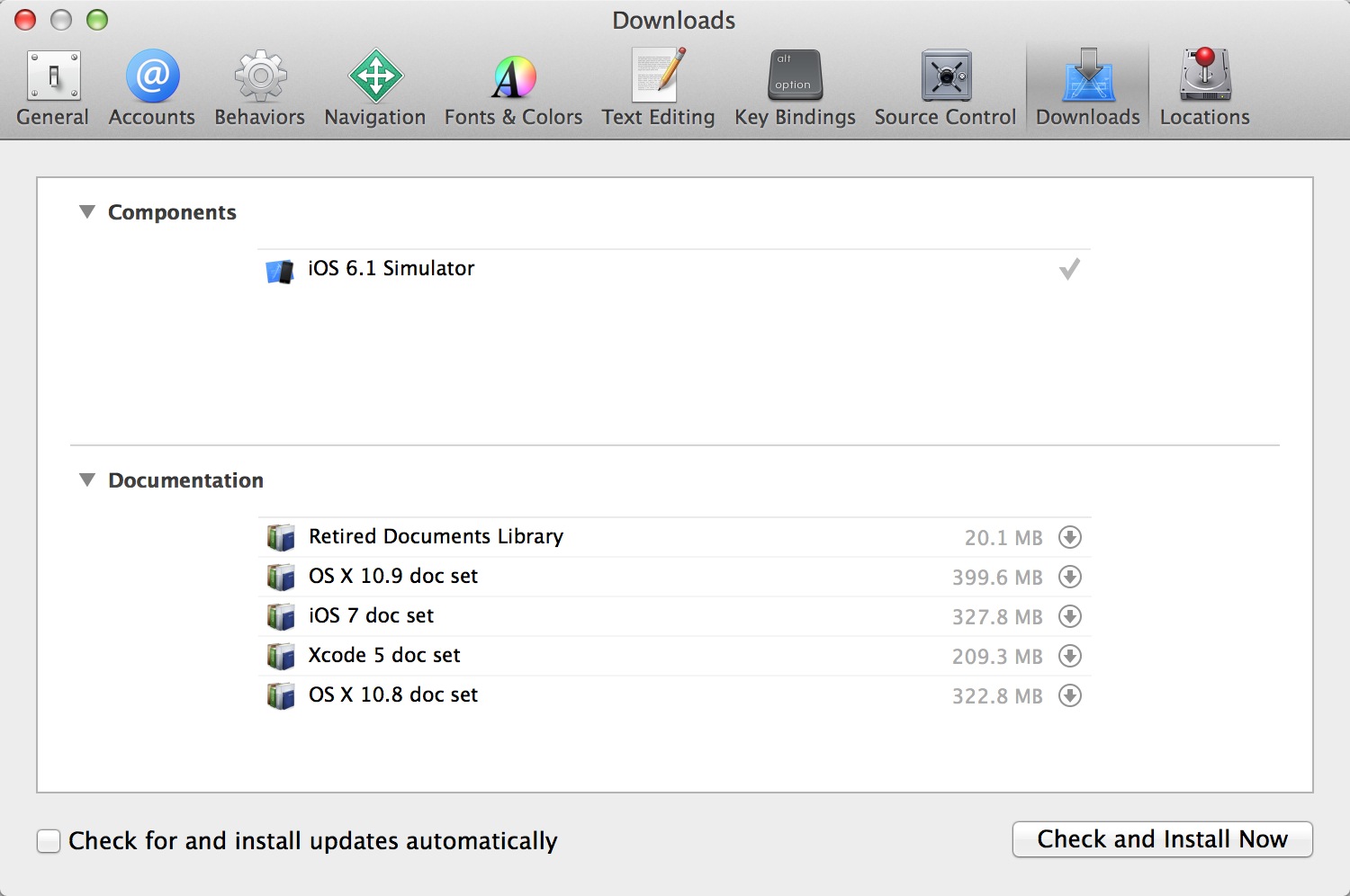This screenshot has height=896, width=1350.
Task: Download the Retired Documents Library
Action: pos(1069,537)
